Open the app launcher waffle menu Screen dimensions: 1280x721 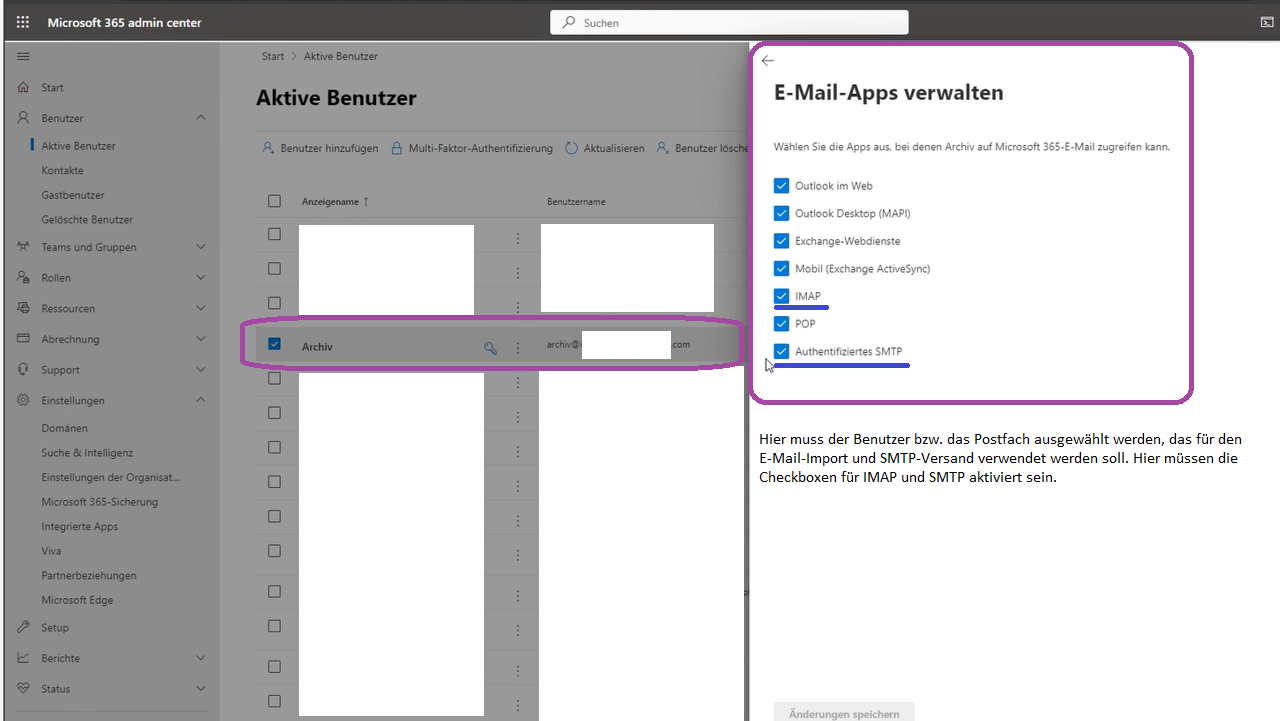click(x=22, y=22)
